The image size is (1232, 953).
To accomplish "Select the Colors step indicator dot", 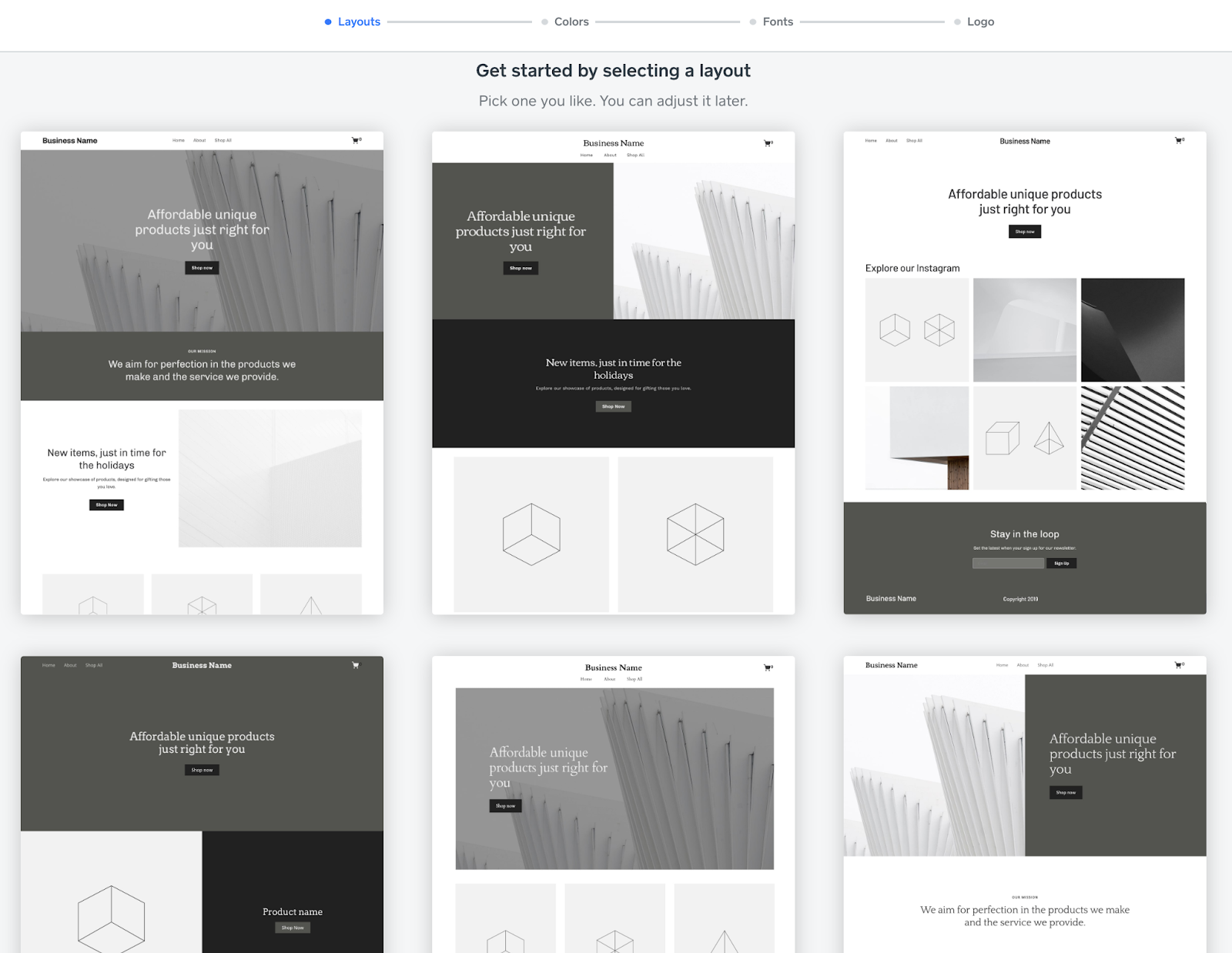I will click(545, 22).
